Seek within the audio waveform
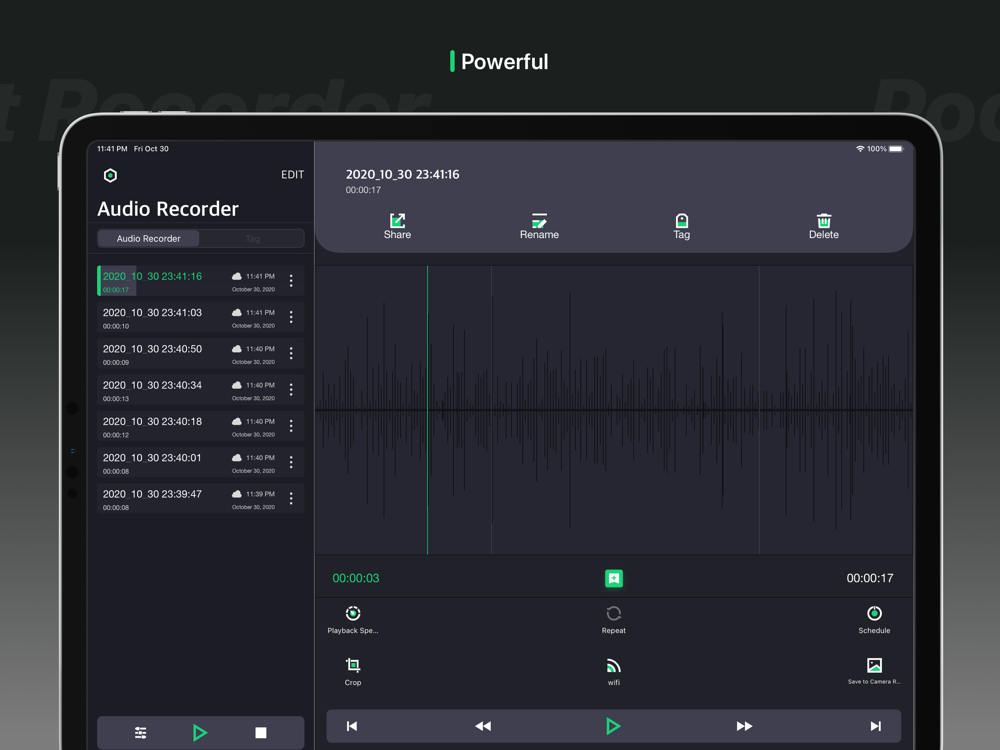 [613, 410]
